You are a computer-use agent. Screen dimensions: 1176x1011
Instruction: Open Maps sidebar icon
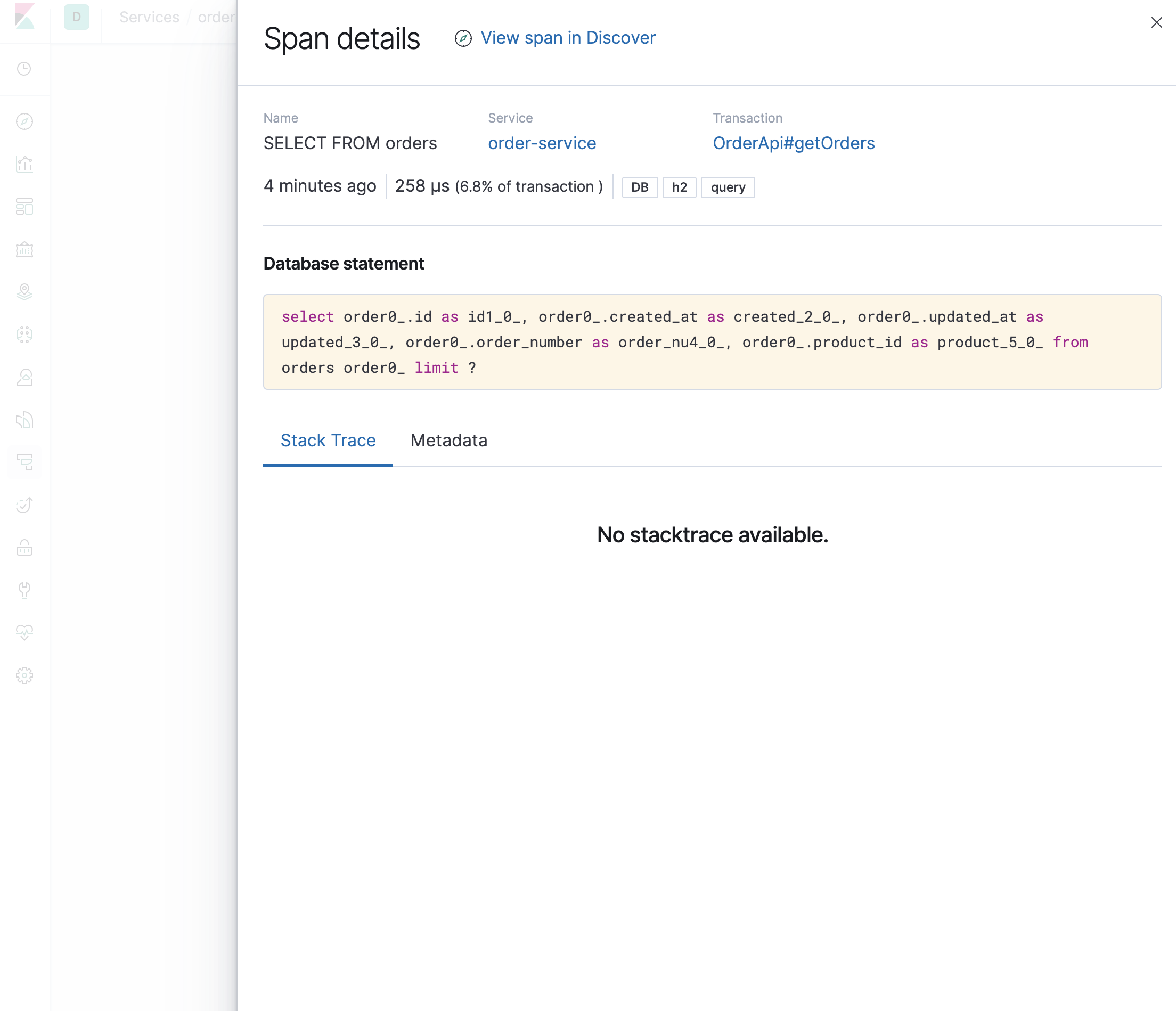point(24,292)
